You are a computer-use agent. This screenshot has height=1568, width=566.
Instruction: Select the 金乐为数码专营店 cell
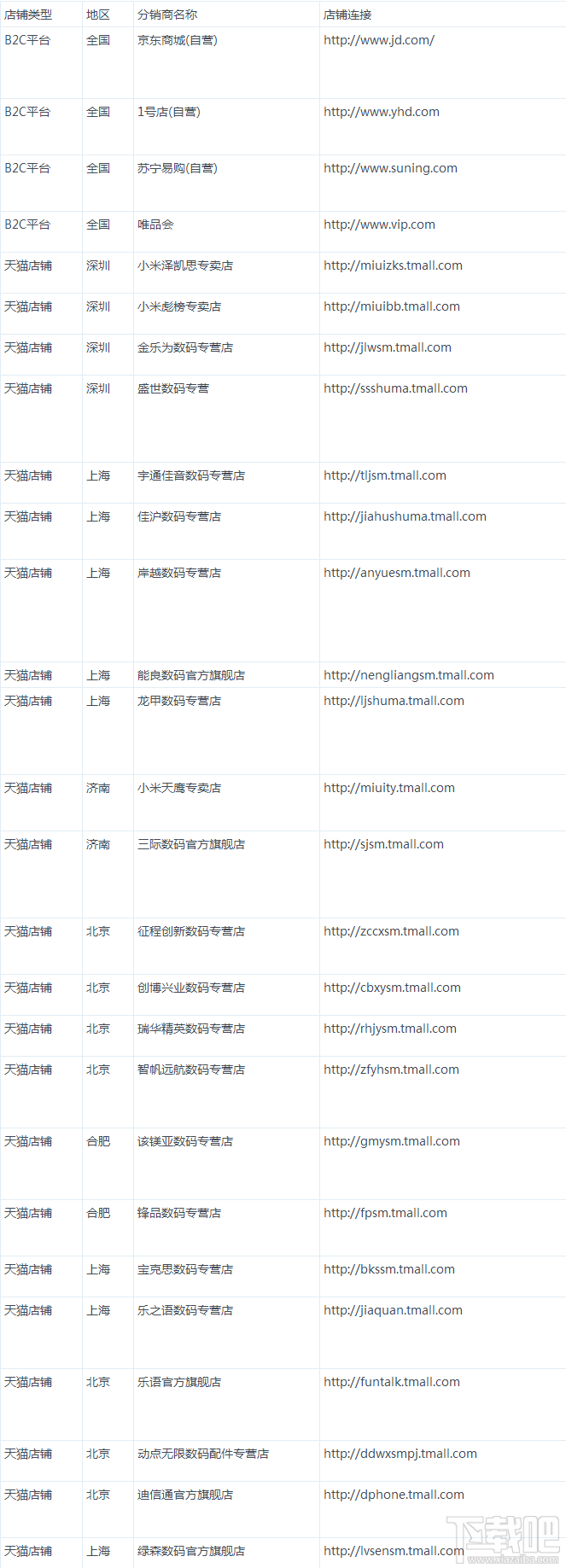[185, 347]
